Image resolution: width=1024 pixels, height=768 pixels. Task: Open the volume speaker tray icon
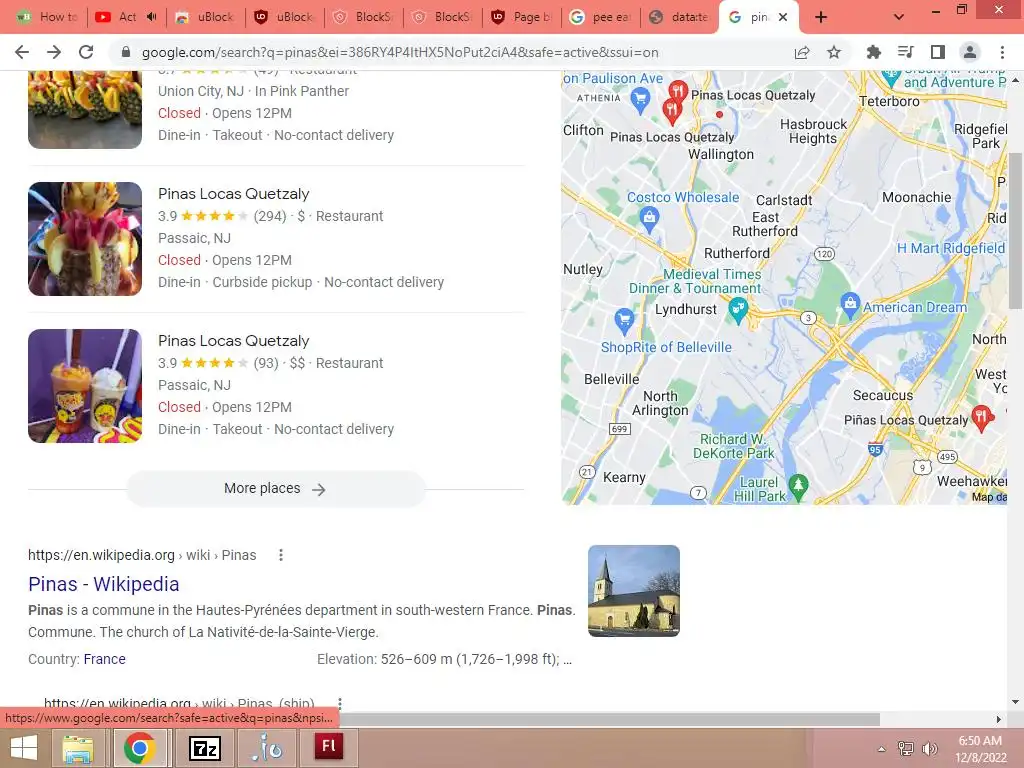pyautogui.click(x=929, y=749)
